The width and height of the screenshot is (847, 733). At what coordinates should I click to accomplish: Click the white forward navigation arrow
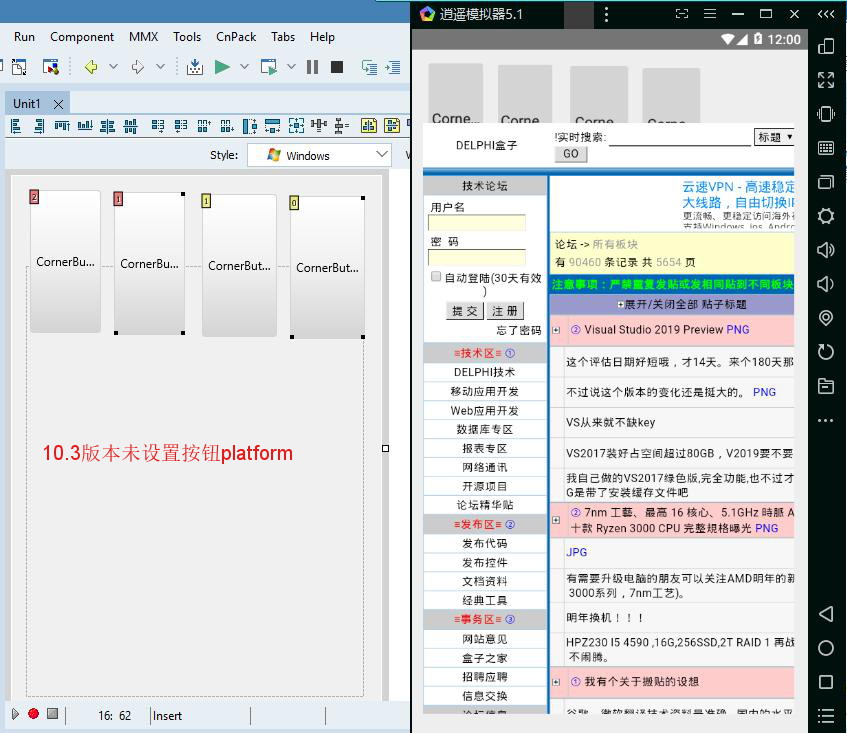coord(138,67)
